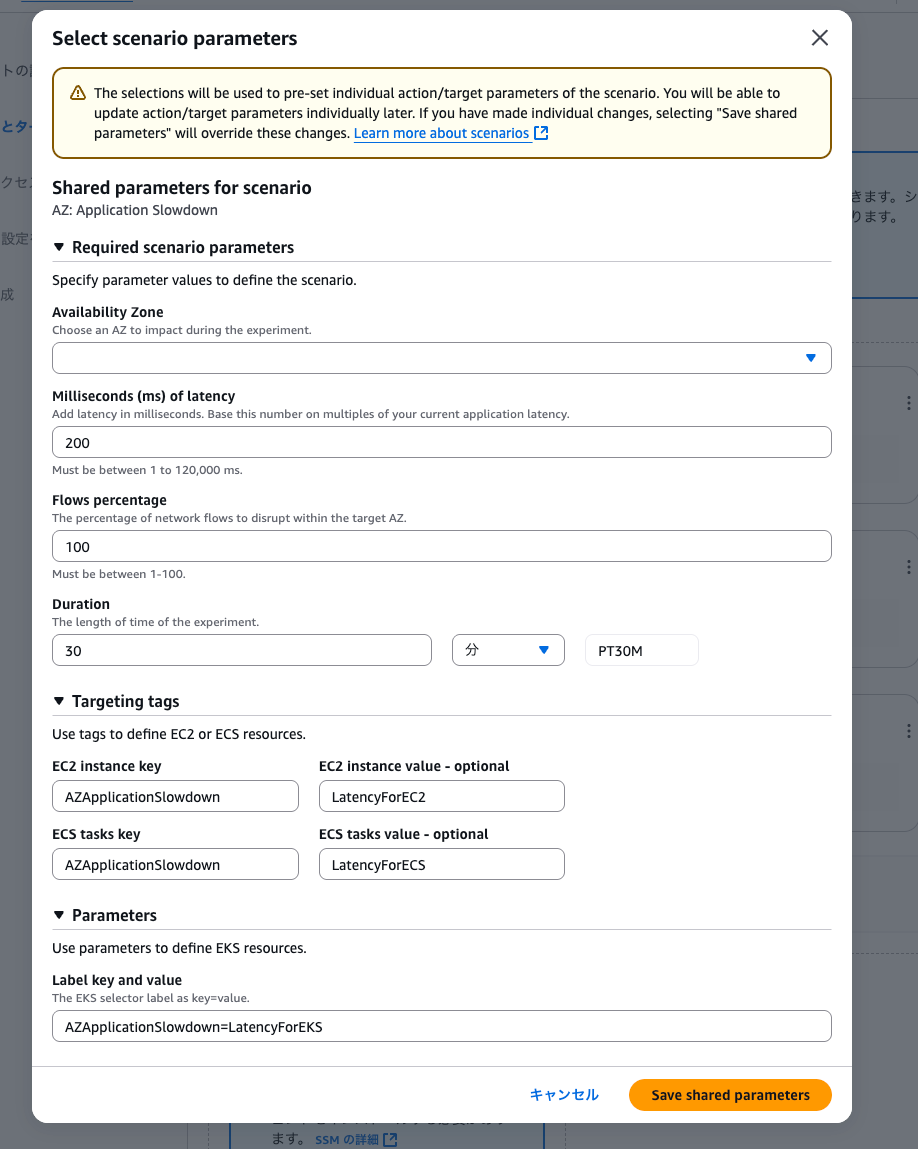The image size is (918, 1149).
Task: Open the Availability Zone dropdown
Action: pos(441,358)
